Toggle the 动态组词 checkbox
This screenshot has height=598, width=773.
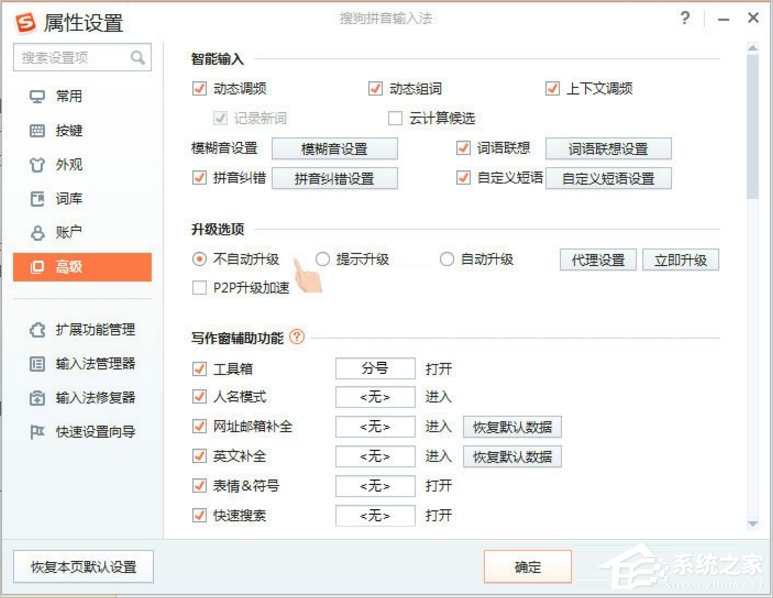click(375, 89)
